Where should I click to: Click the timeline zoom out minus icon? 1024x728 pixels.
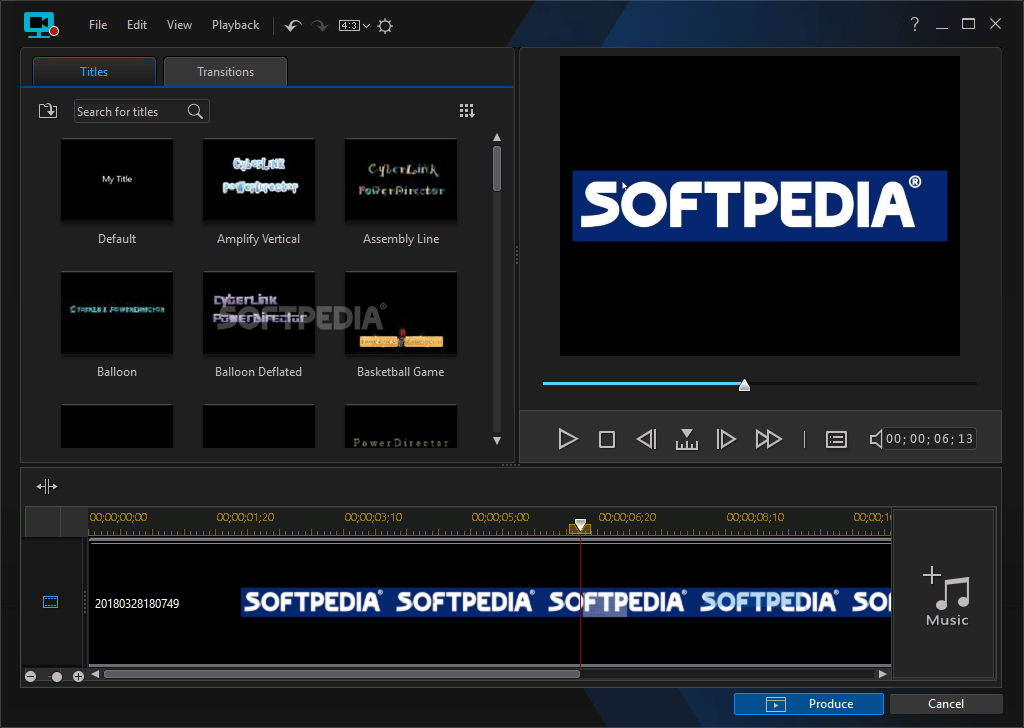pyautogui.click(x=31, y=676)
